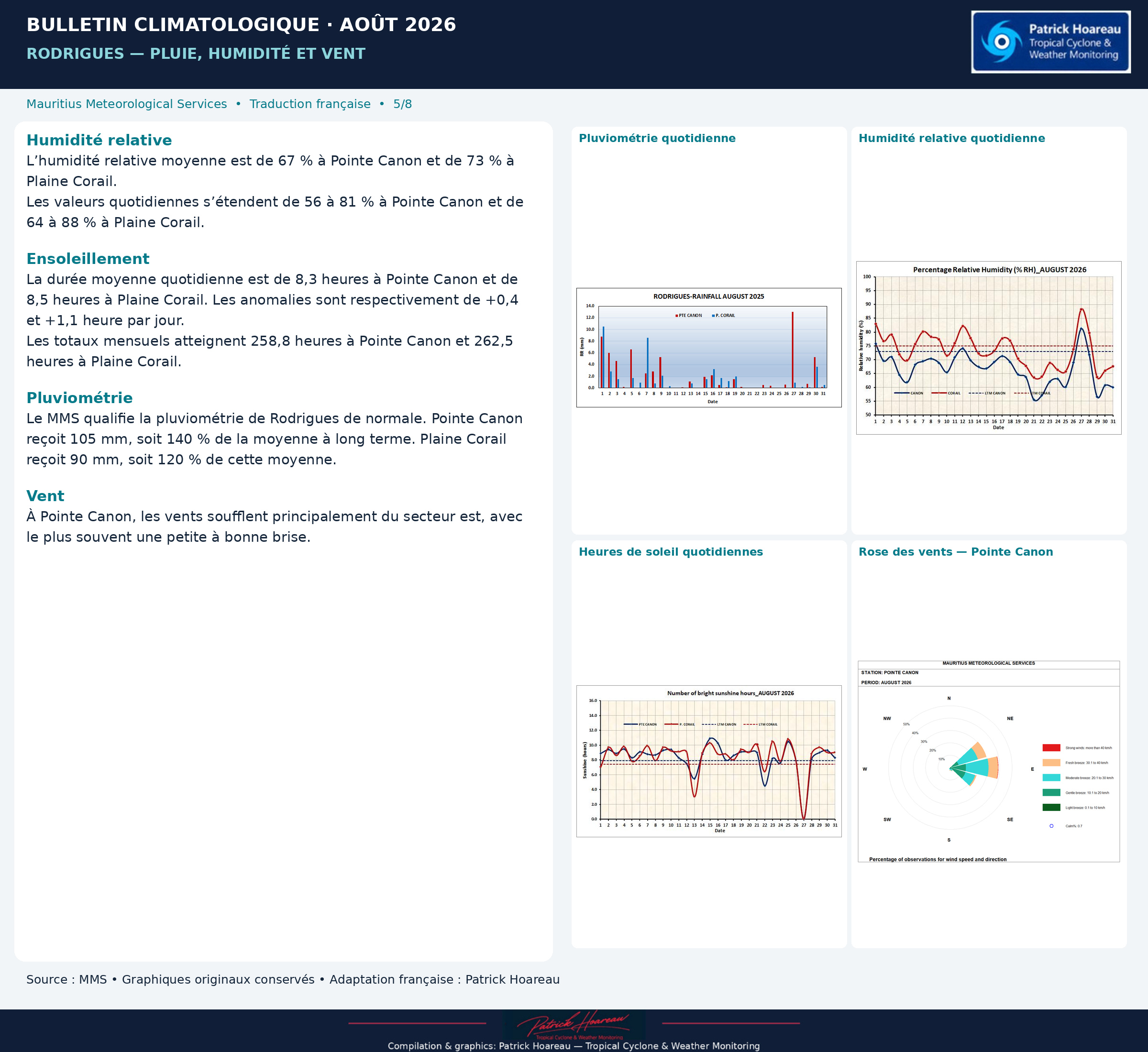Select the Pluviométrie heading
1148x1052 pixels.
79,398
